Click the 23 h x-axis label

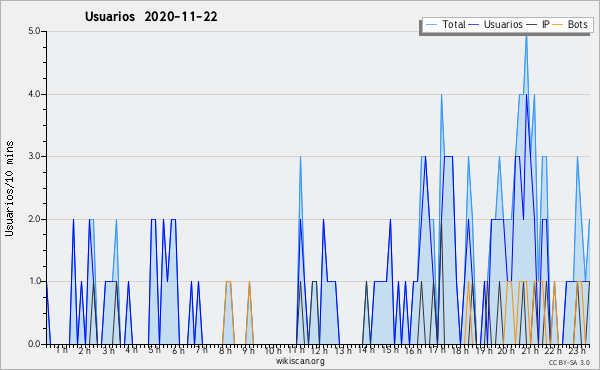point(577,350)
